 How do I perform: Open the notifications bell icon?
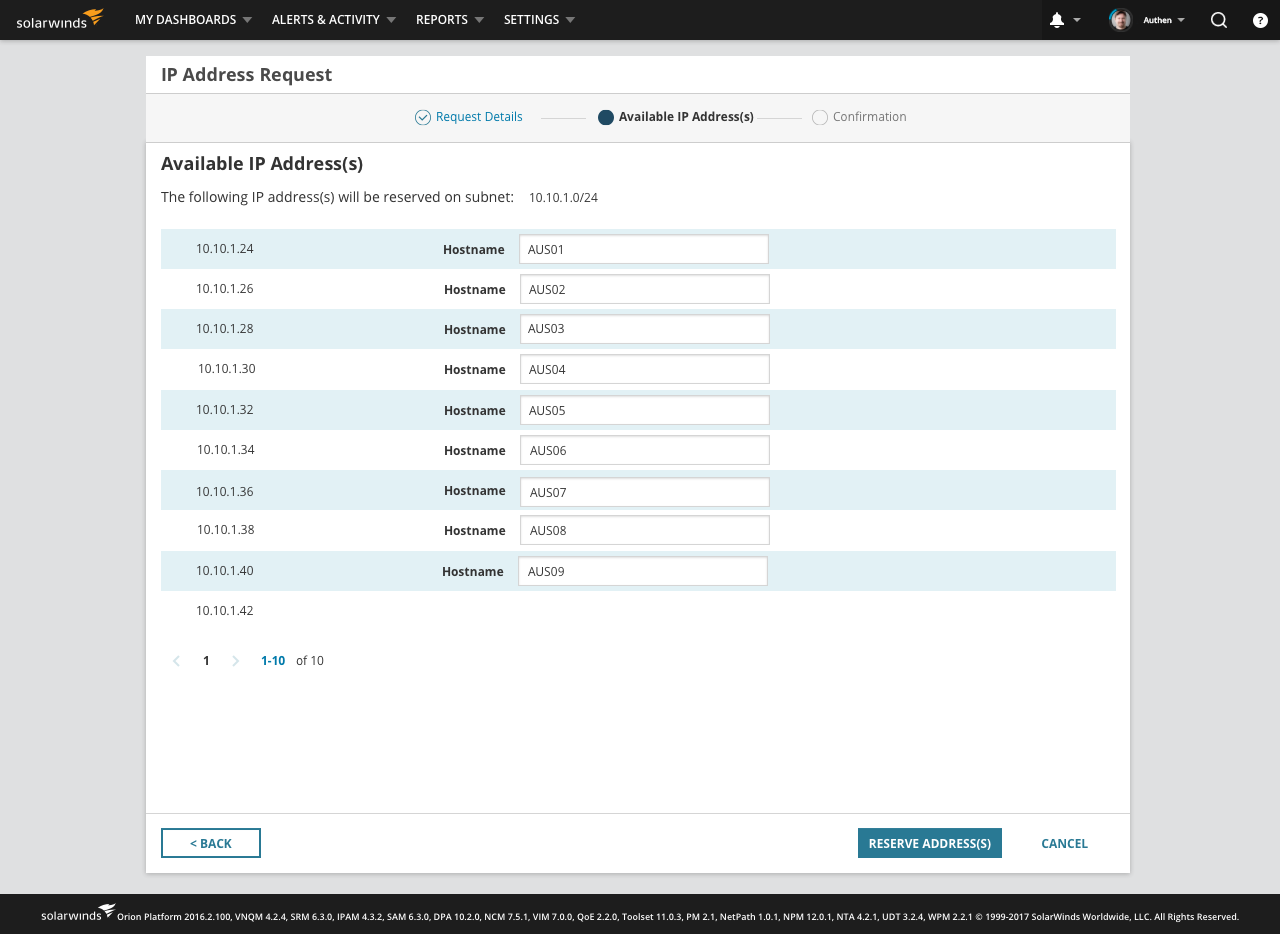pos(1057,20)
